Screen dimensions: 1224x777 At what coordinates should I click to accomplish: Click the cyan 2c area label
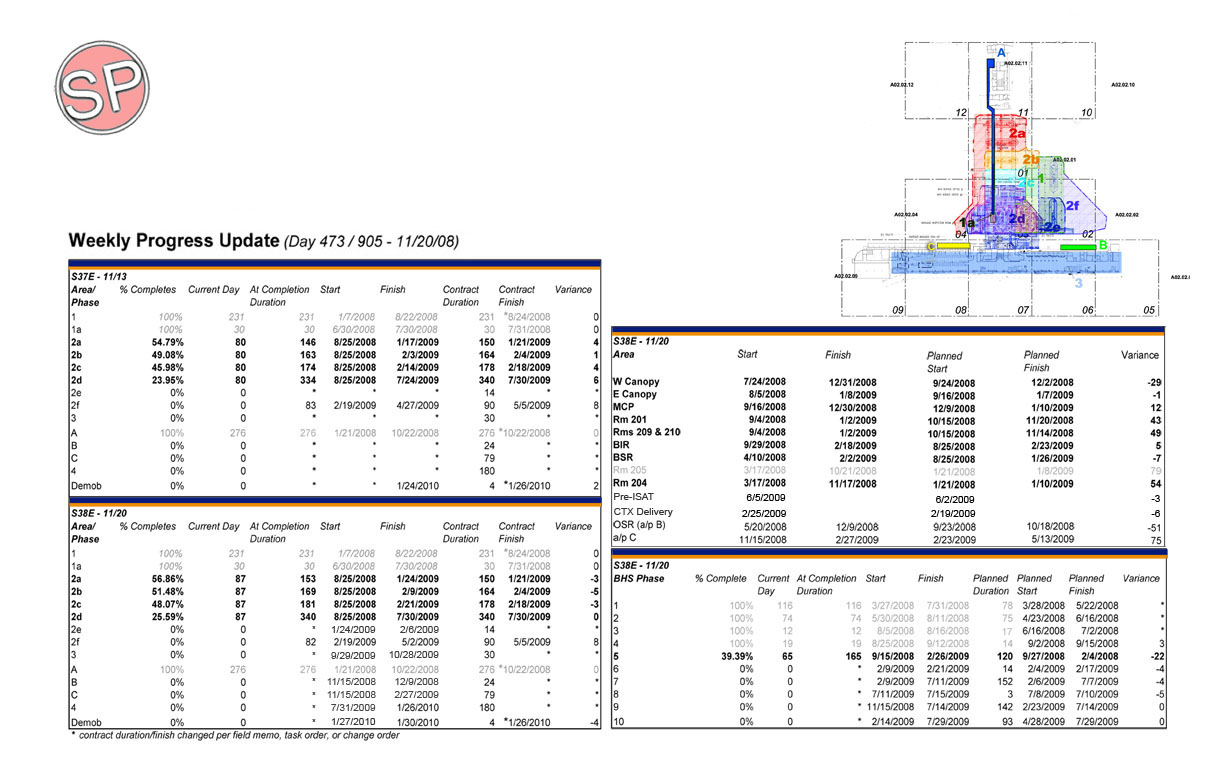pyautogui.click(x=1027, y=182)
